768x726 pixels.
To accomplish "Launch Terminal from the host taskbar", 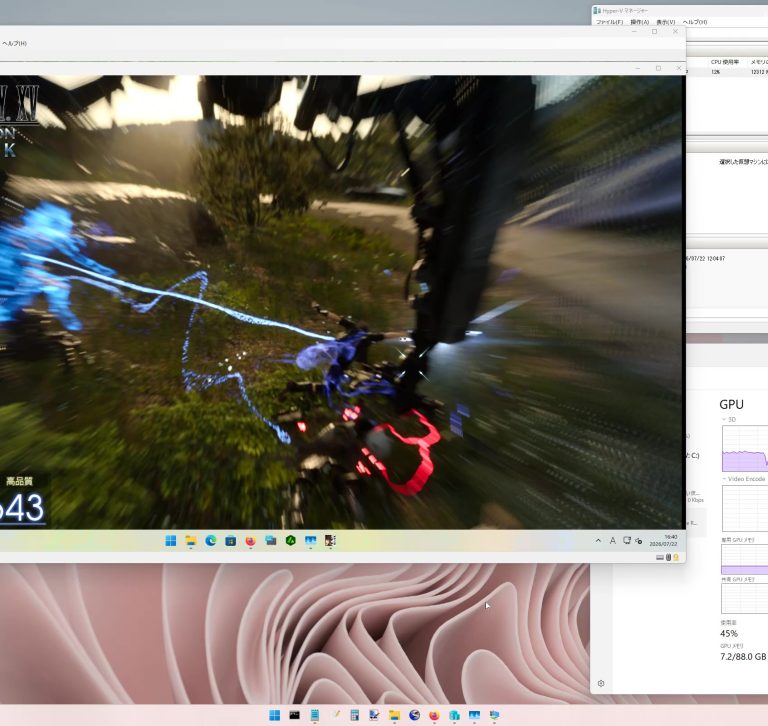I will pyautogui.click(x=294, y=715).
